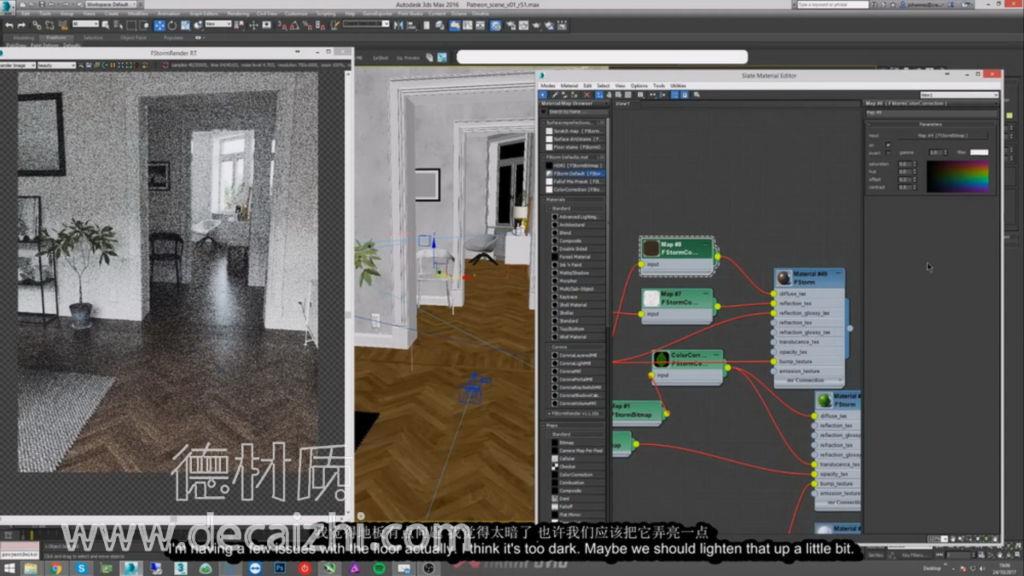Screen dimensions: 1024x576
Task: Toggle Parameter Editor panel icon
Action: coord(684,95)
